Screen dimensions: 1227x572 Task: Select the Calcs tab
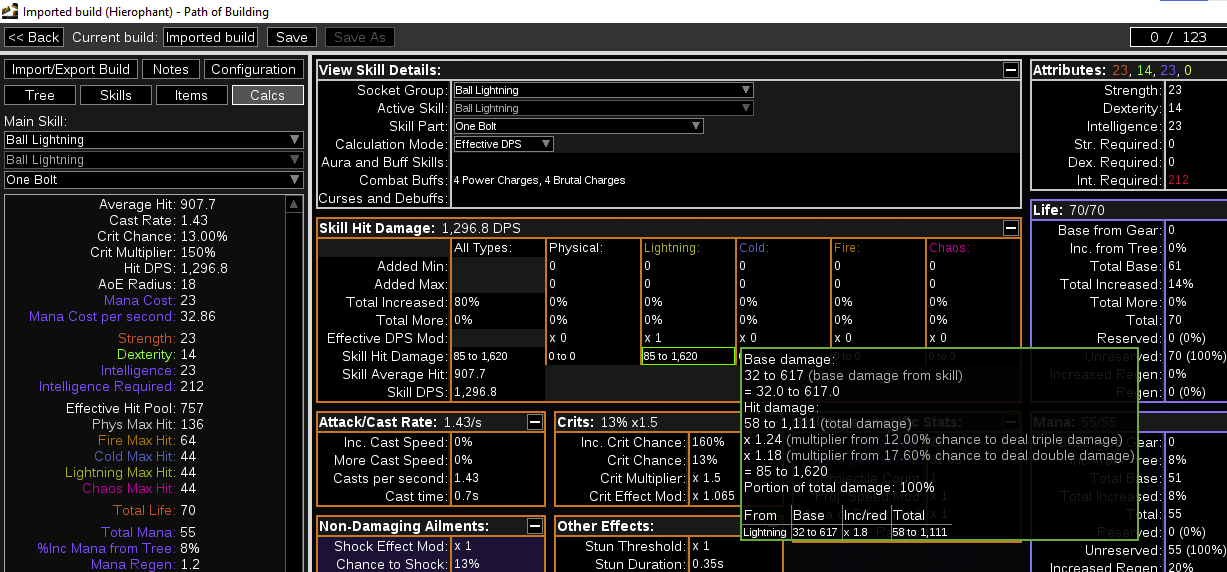267,95
